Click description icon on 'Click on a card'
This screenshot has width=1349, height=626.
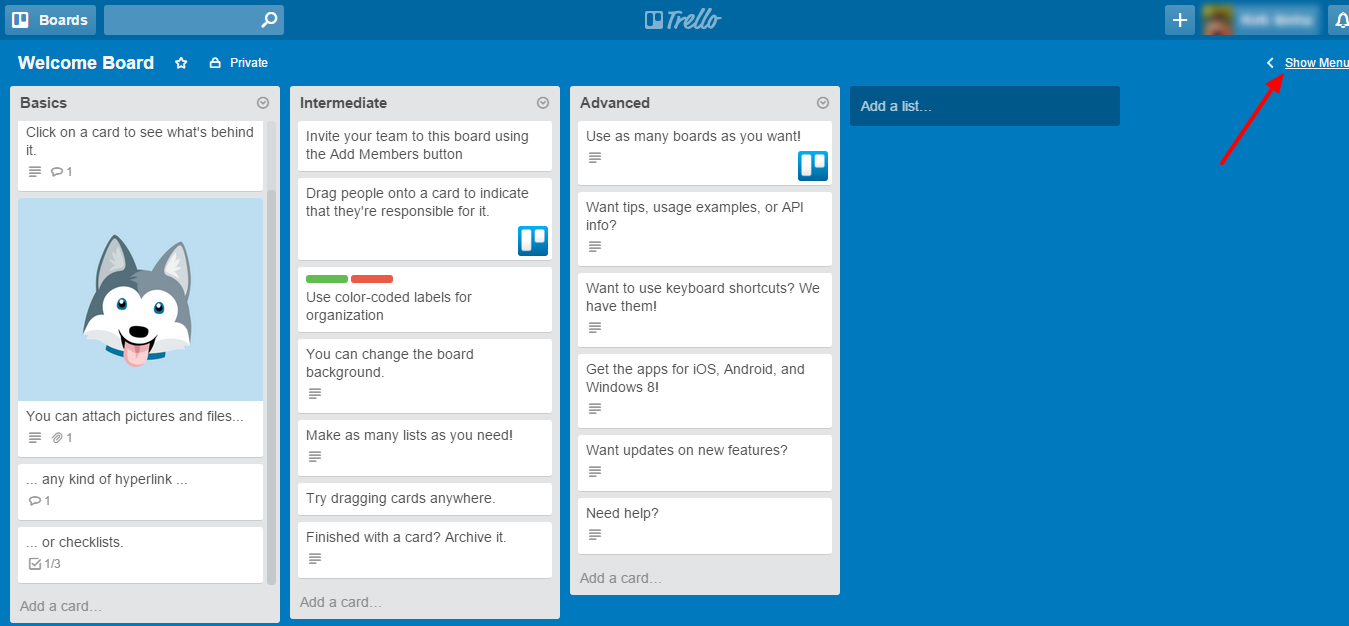[x=35, y=172]
